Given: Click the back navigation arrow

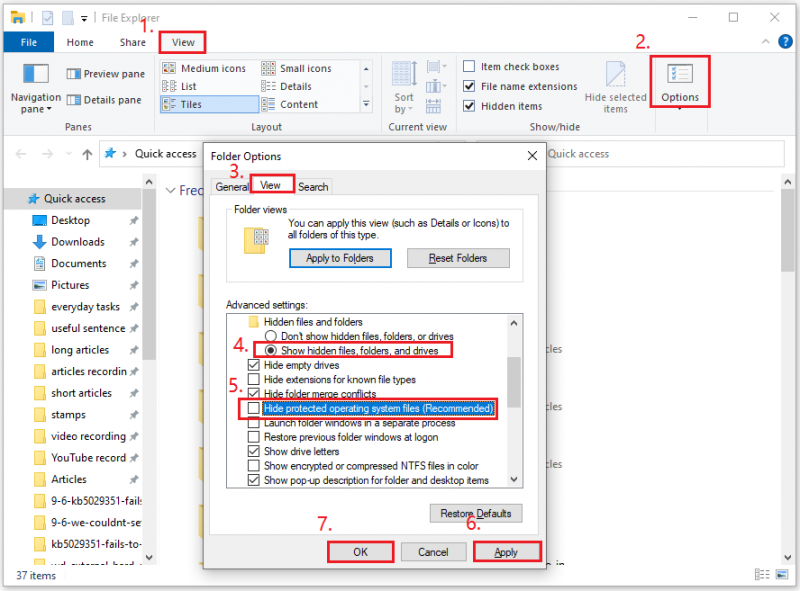Looking at the screenshot, I should pyautogui.click(x=21, y=154).
